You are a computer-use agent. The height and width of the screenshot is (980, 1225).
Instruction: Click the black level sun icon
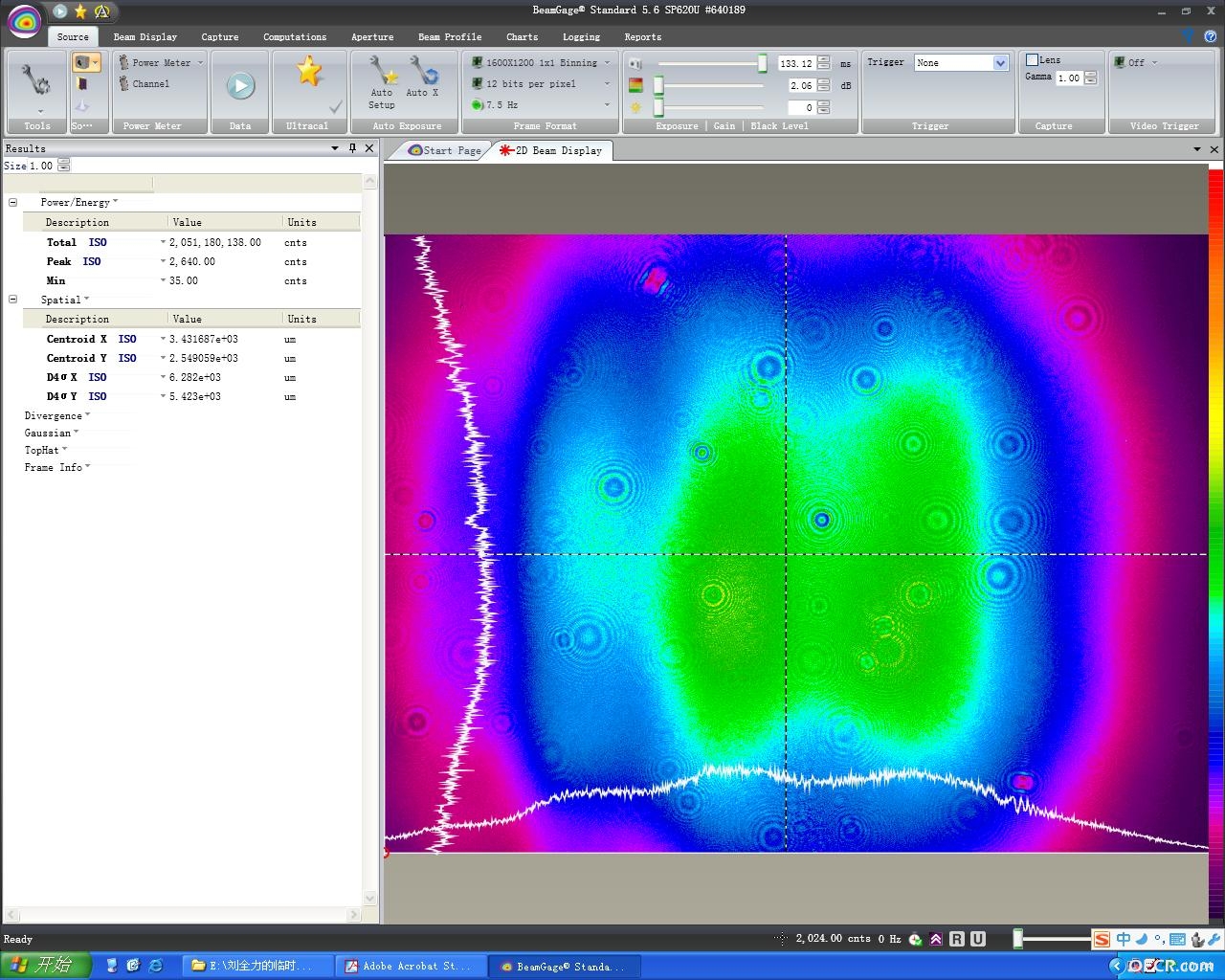(x=635, y=107)
